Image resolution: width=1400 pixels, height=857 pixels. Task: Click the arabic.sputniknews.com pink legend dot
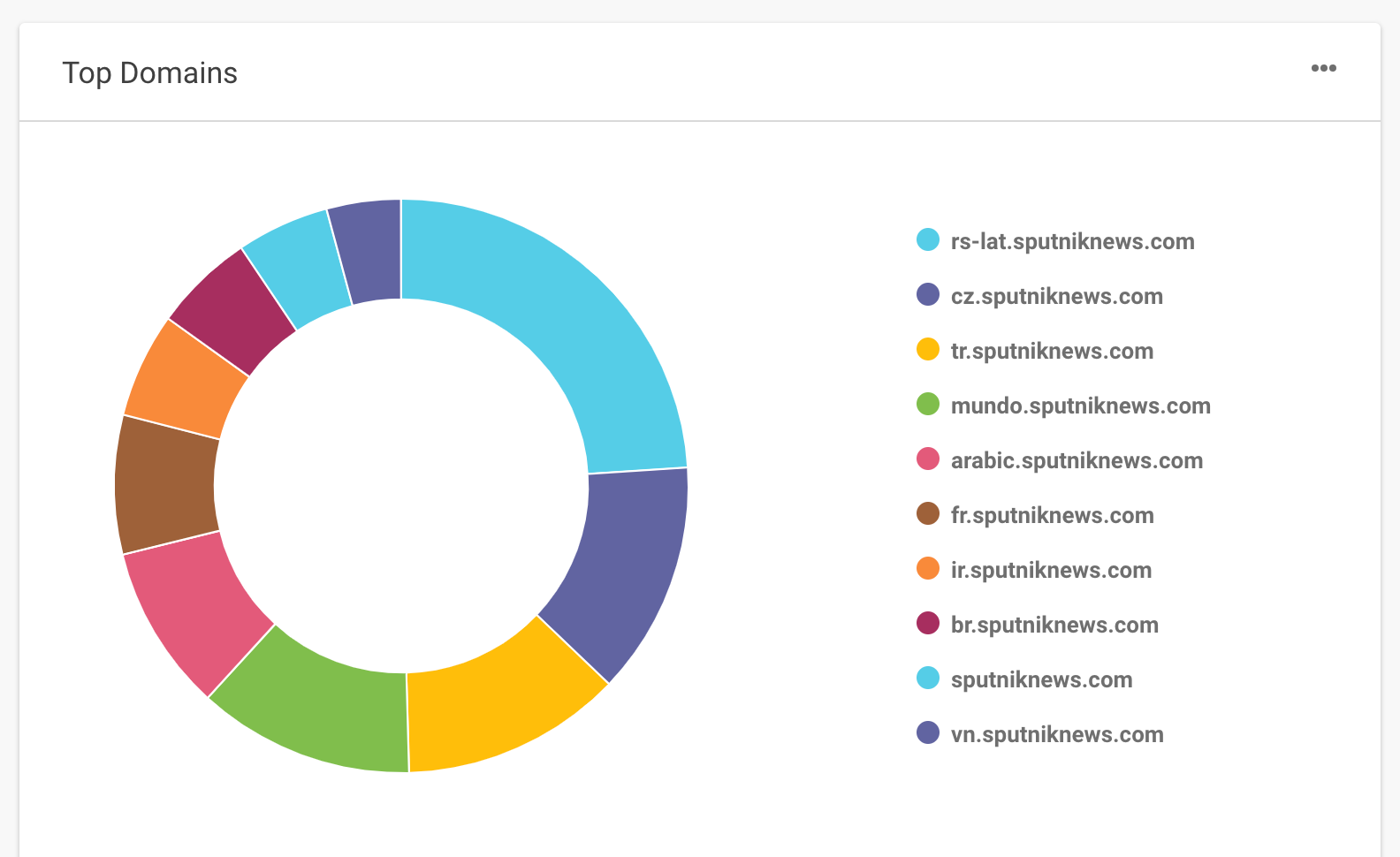pyautogui.click(x=928, y=459)
